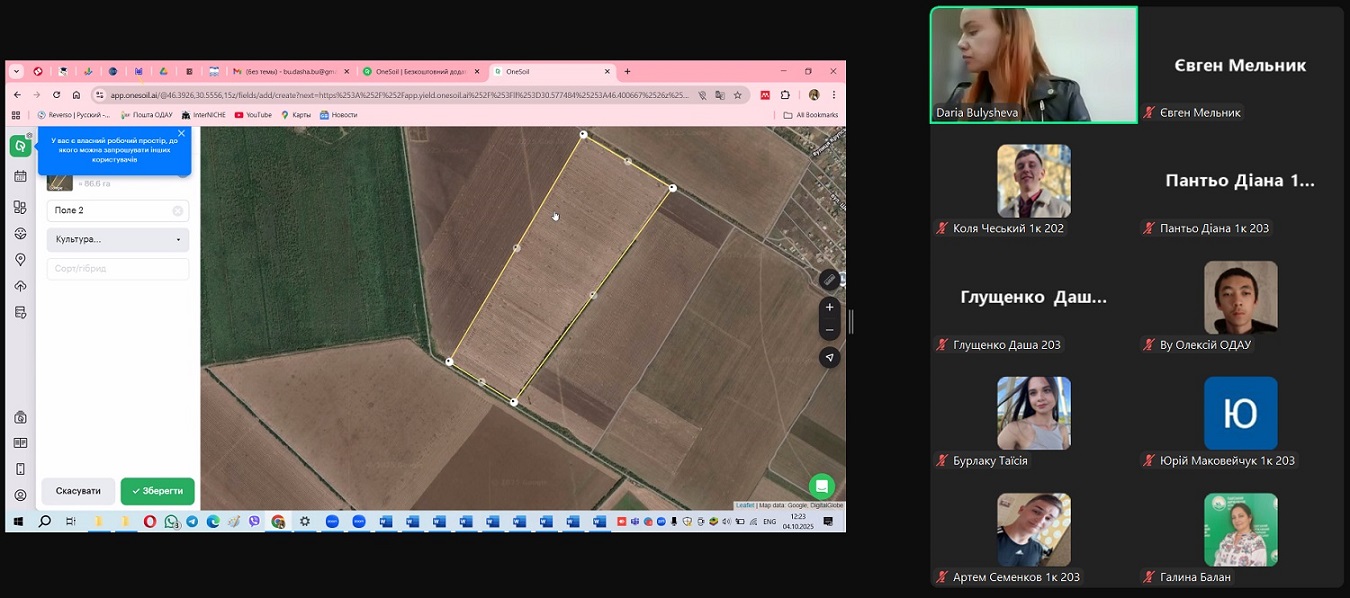Open the YouTube bookmark

tap(253, 115)
